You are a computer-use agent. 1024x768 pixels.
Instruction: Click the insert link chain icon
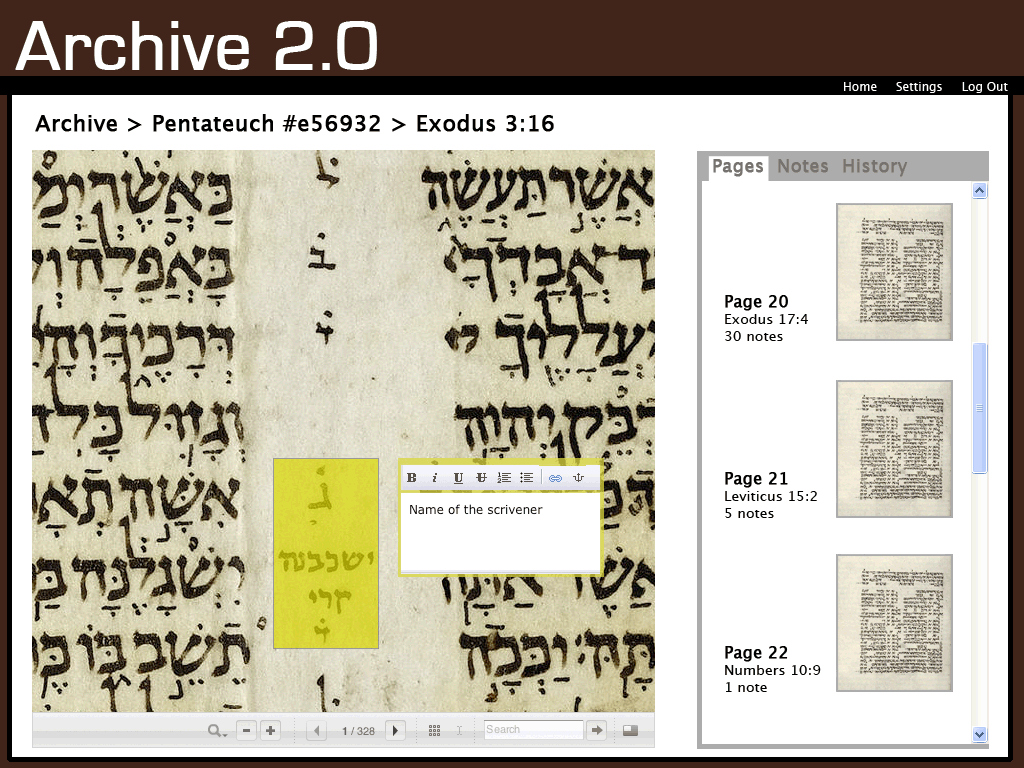click(x=555, y=478)
